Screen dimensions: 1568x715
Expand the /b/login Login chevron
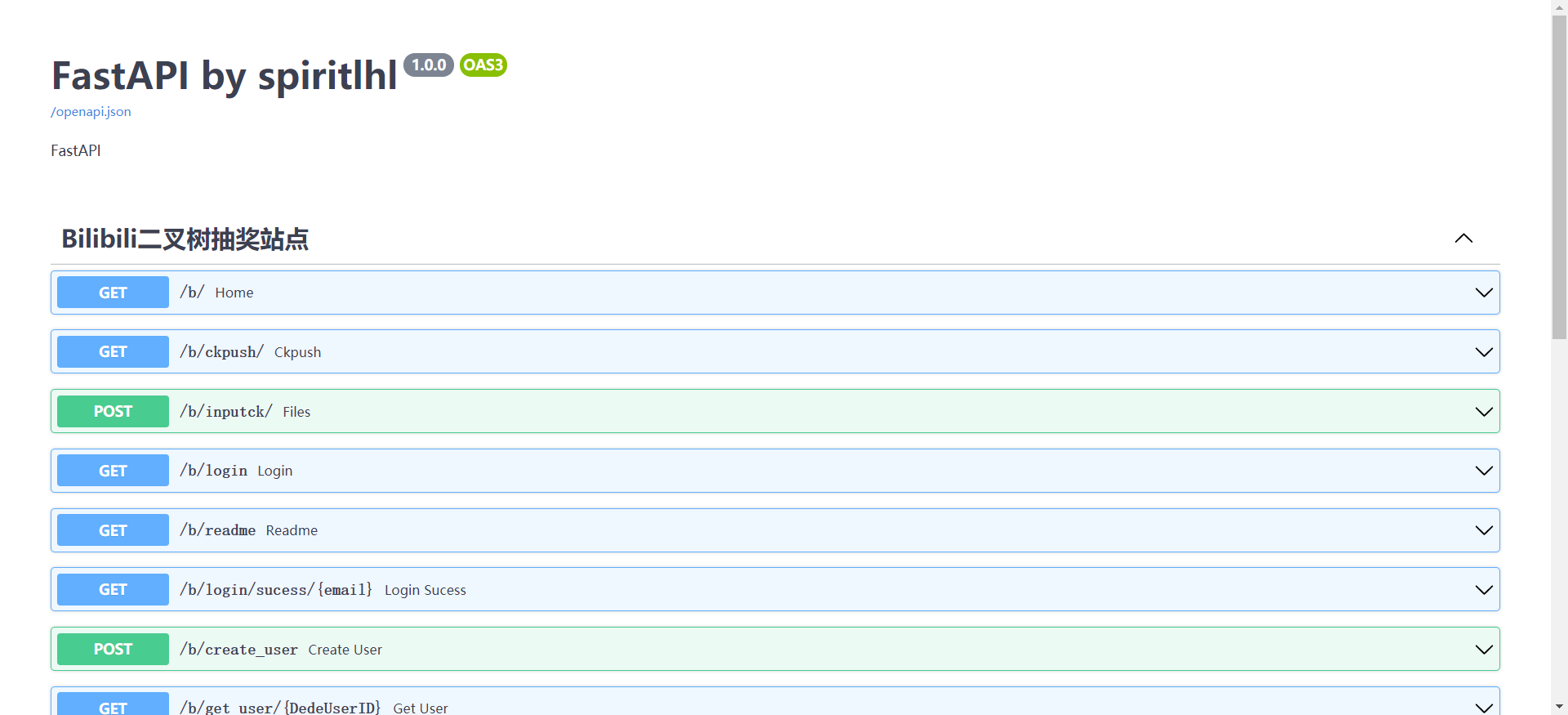[1484, 471]
